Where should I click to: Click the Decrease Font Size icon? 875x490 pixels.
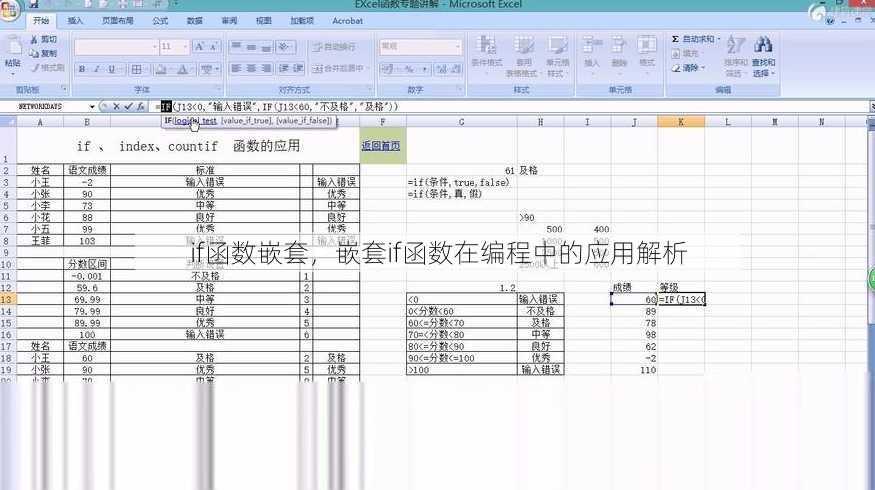tap(214, 47)
